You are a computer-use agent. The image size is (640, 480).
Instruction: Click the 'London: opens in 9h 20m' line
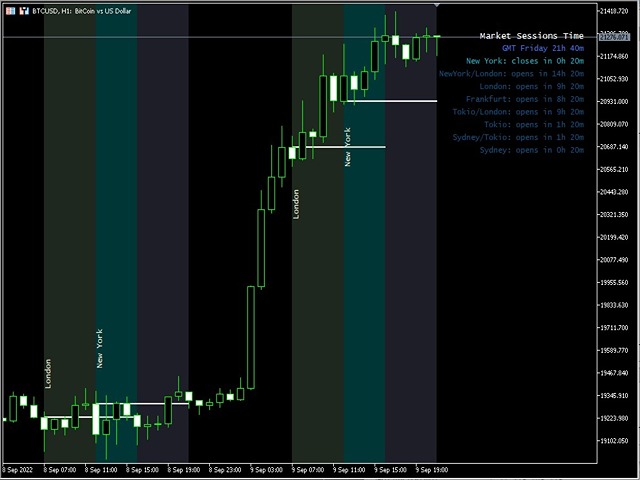point(531,86)
